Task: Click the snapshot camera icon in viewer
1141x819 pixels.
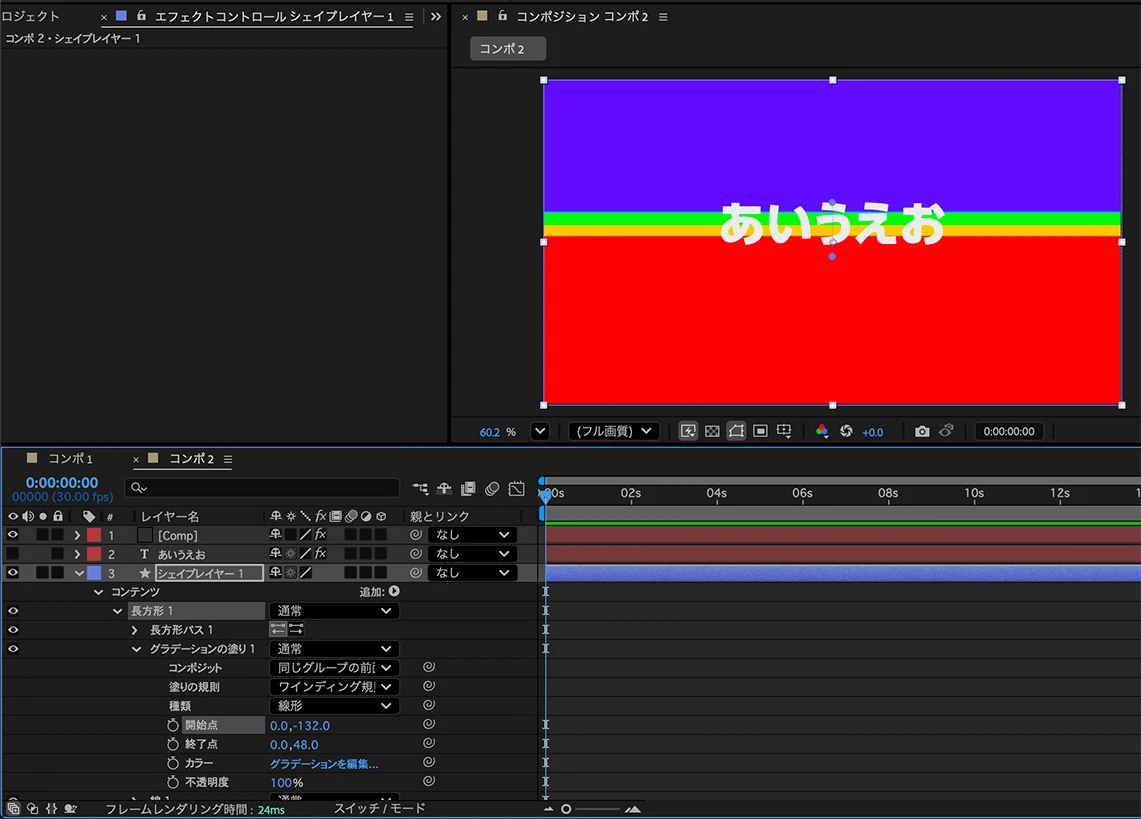Action: [922, 431]
